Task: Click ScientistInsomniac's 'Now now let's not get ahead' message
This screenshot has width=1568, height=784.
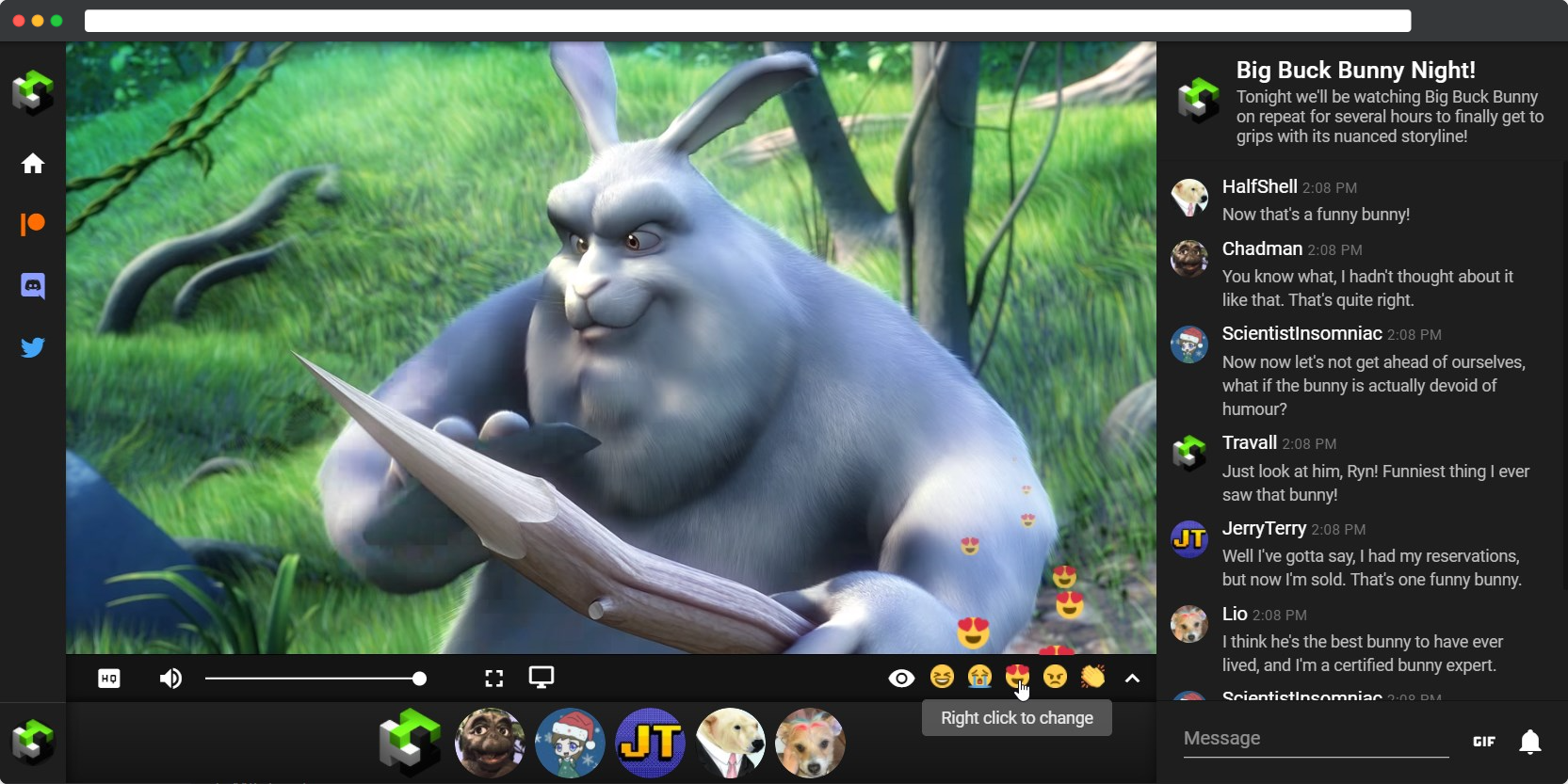Action: (x=1374, y=386)
